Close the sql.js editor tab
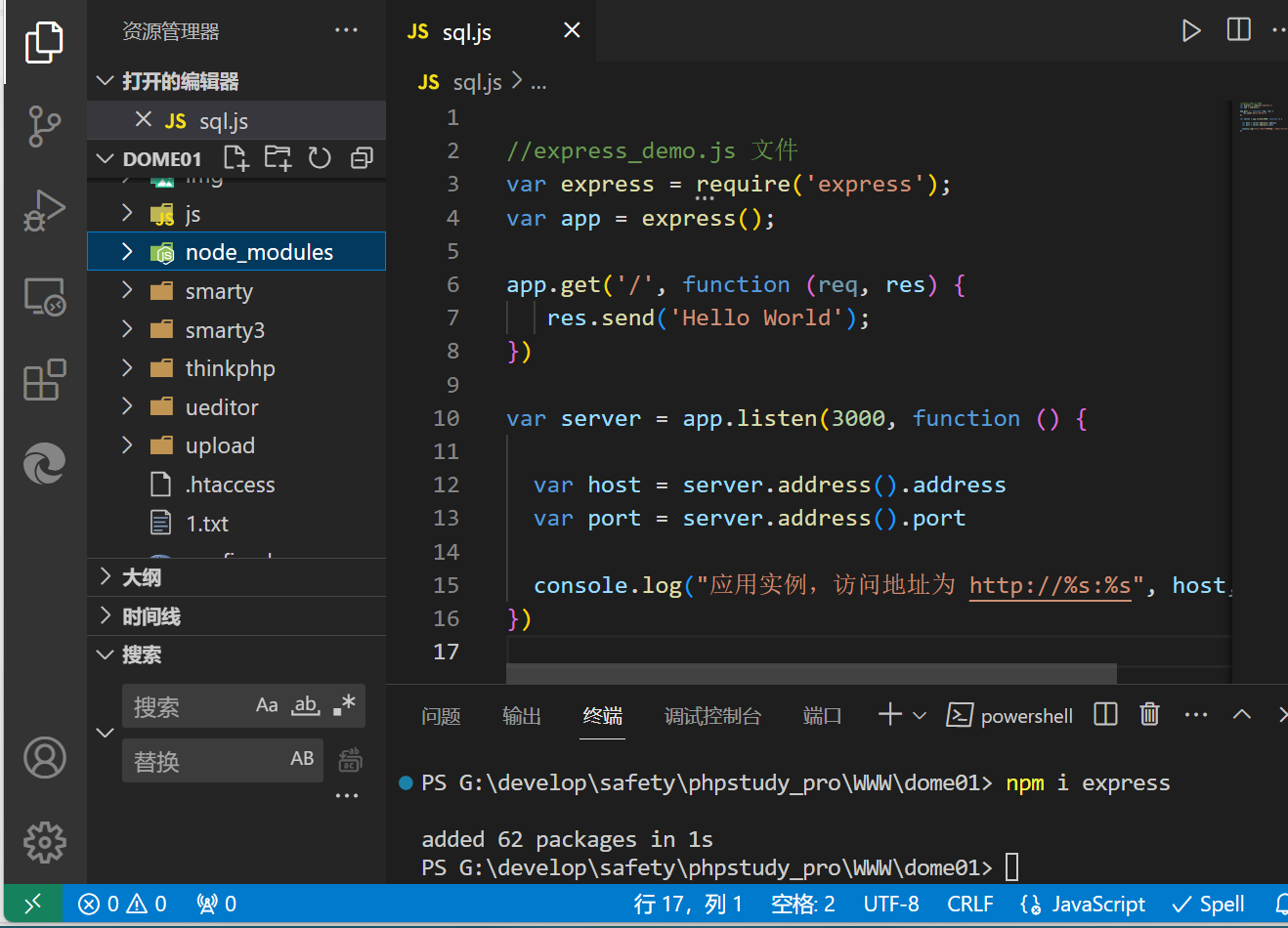The width and height of the screenshot is (1288, 928). (x=573, y=30)
